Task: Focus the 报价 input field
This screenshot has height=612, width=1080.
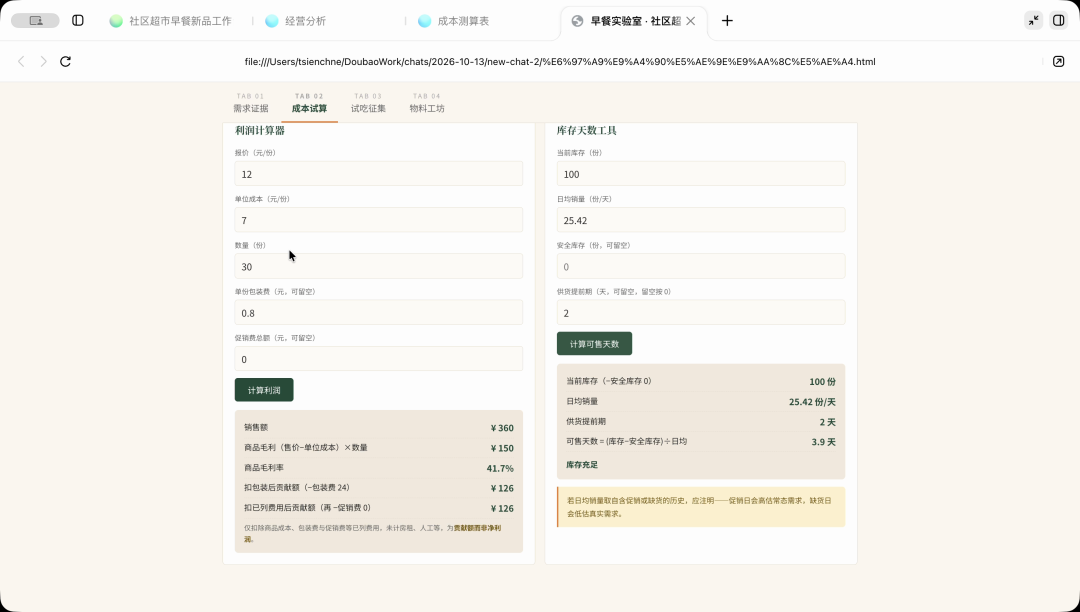Action: 379,173
